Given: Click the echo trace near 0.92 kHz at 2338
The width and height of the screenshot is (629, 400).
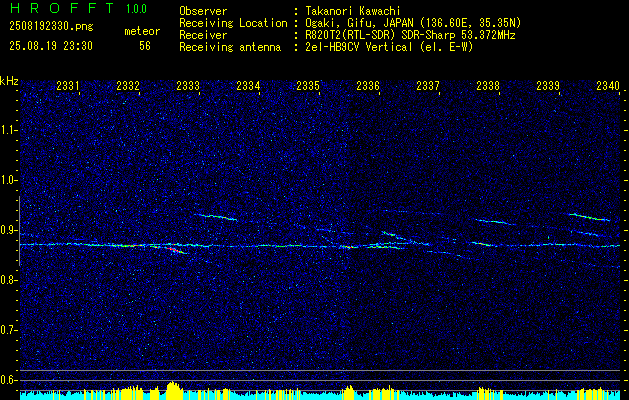Looking at the screenshot, I should click(493, 221).
